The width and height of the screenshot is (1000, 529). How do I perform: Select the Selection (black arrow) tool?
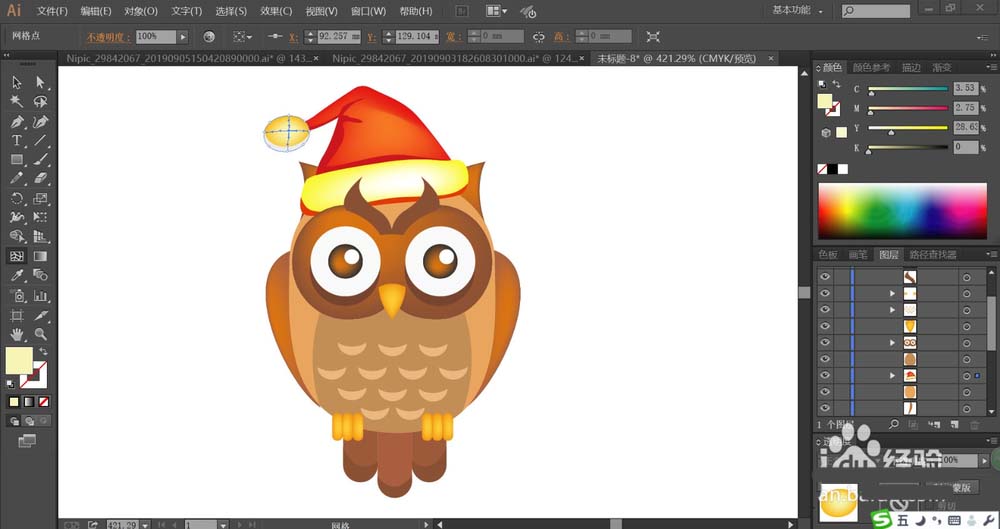tap(17, 82)
